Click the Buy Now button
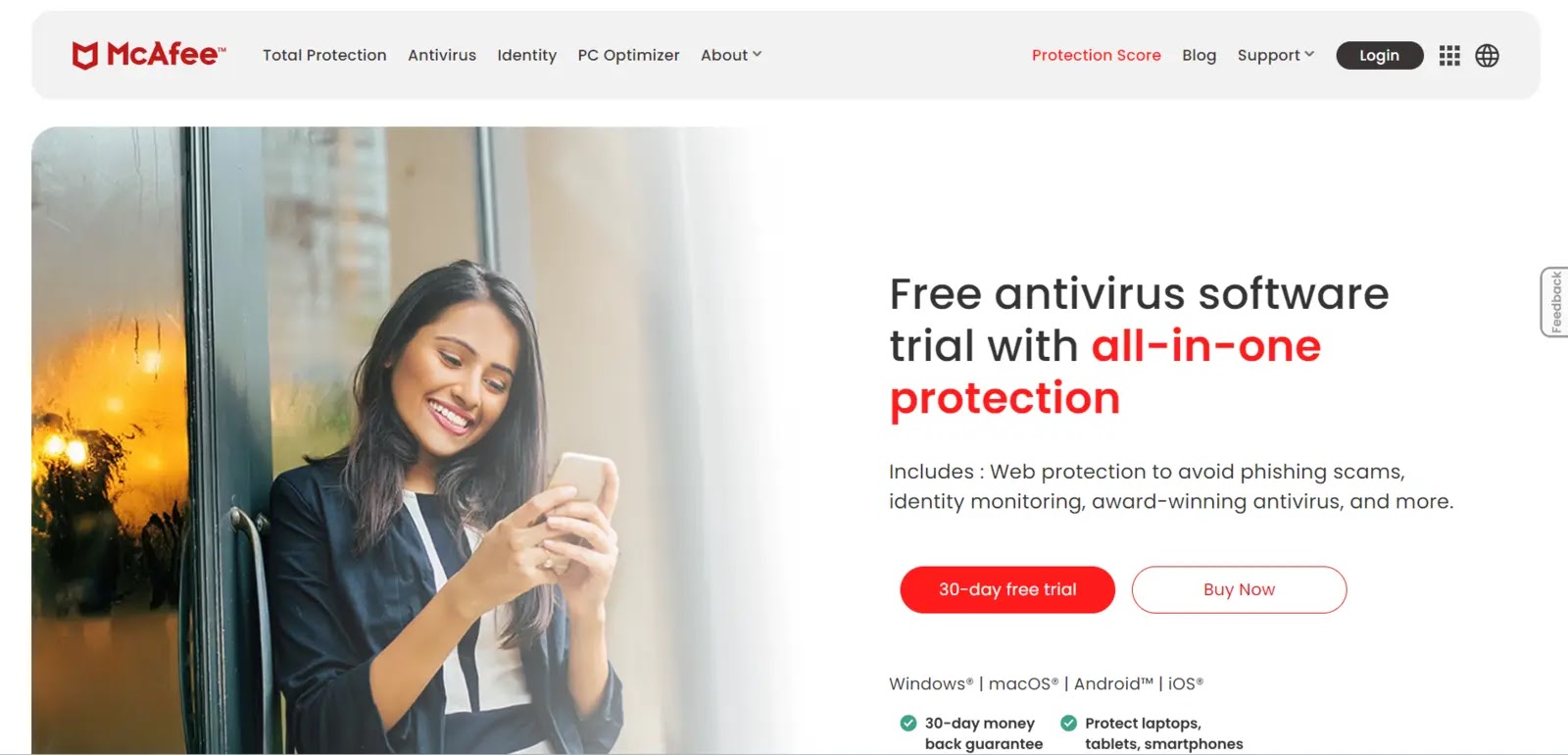The width and height of the screenshot is (1568, 755). [x=1239, y=589]
